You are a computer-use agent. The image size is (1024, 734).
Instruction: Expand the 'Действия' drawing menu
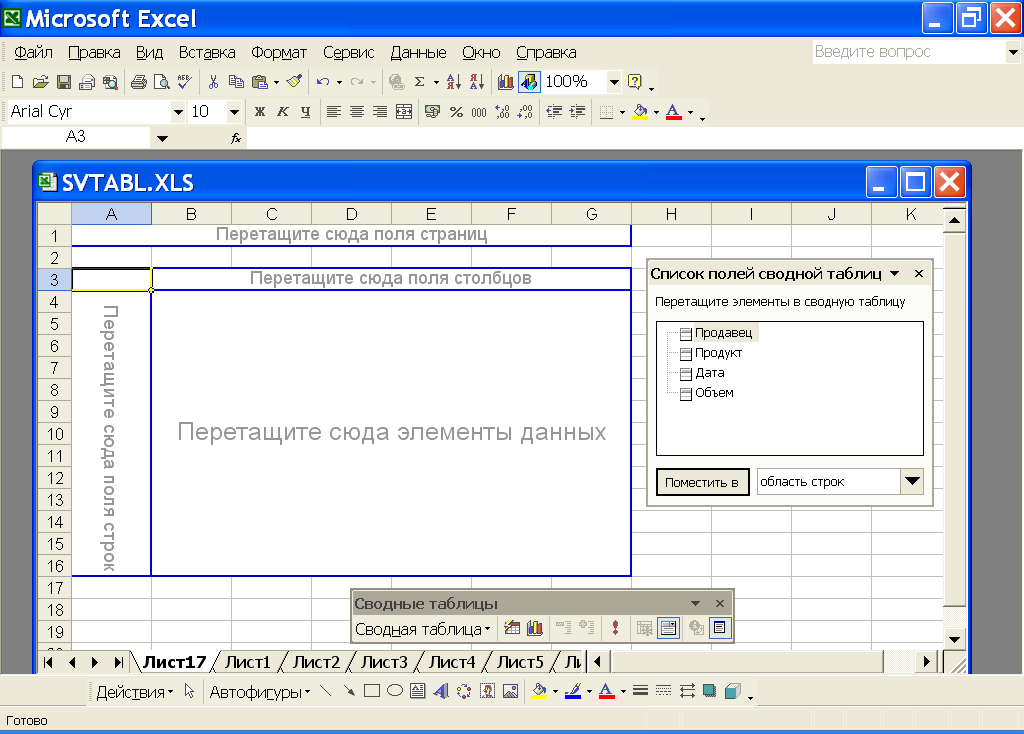pyautogui.click(x=135, y=692)
